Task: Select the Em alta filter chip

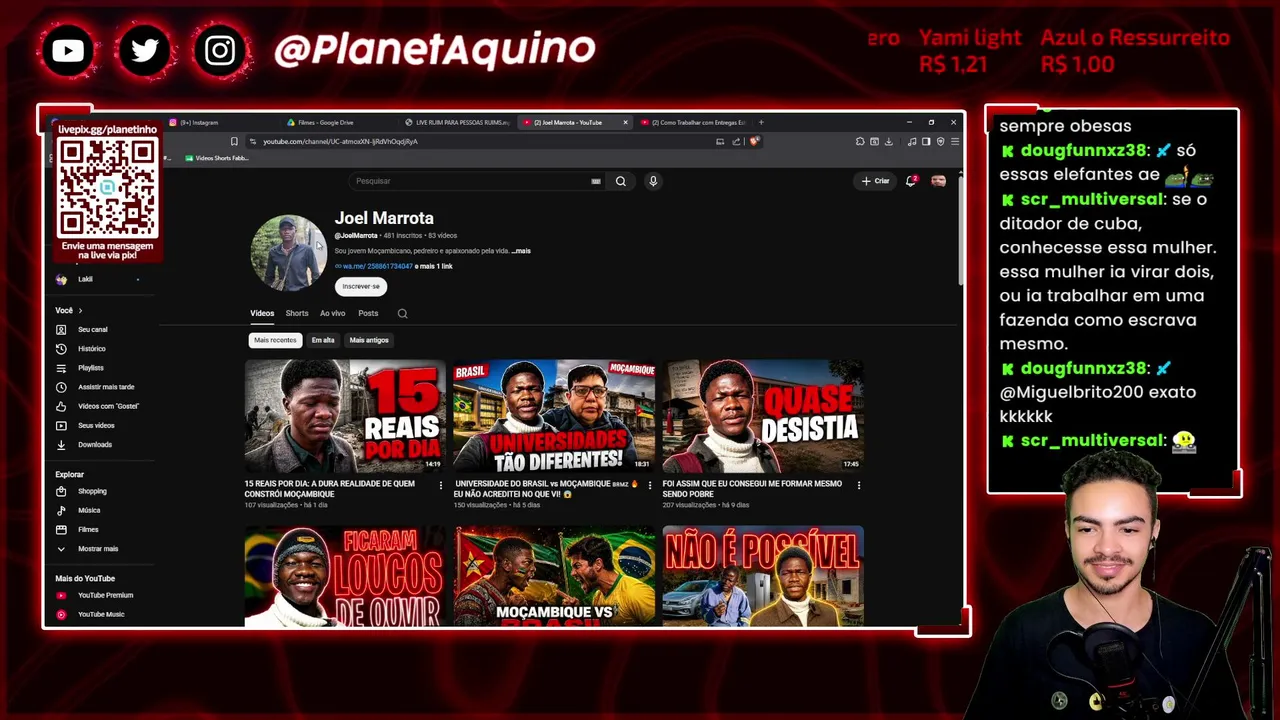Action: click(323, 340)
